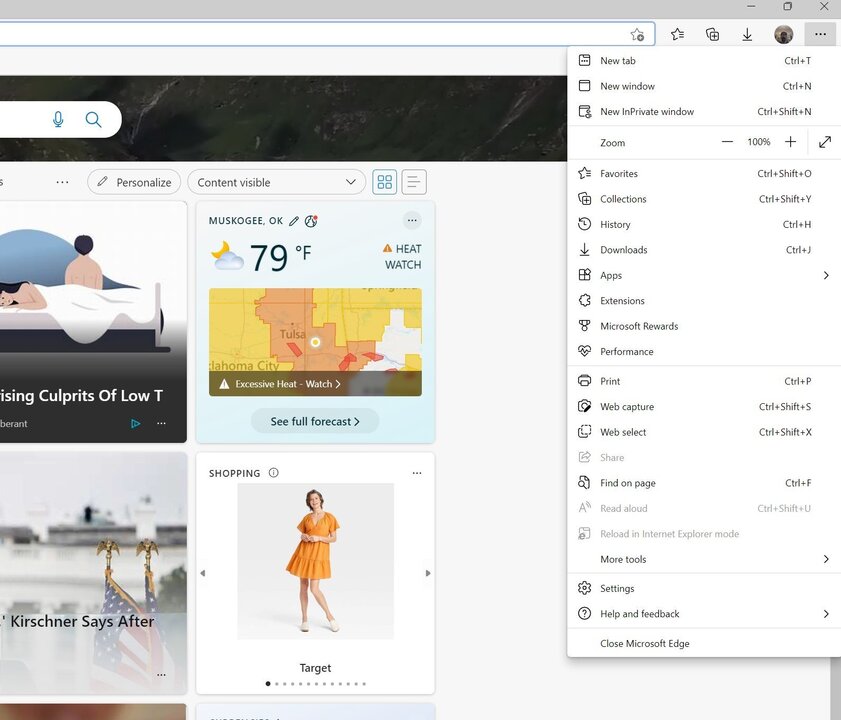This screenshot has width=841, height=720.
Task: Expand the Apps submenu chevron
Action: (x=827, y=275)
